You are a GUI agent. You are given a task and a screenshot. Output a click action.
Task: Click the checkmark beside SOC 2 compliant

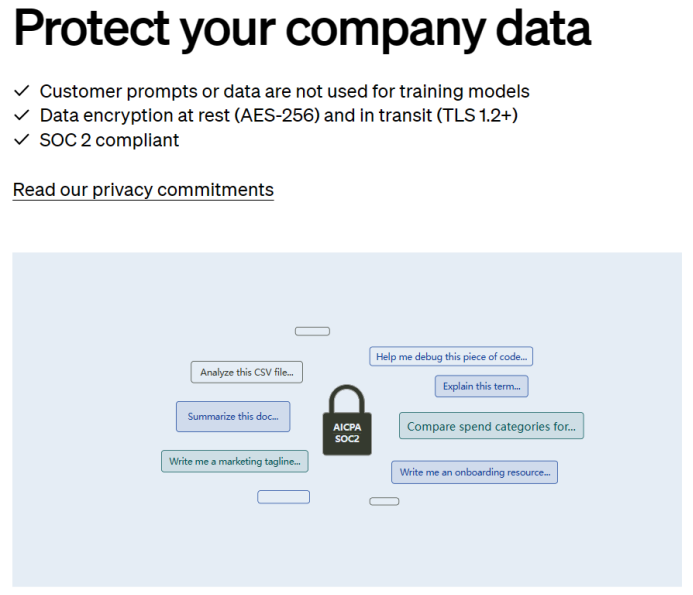21,140
